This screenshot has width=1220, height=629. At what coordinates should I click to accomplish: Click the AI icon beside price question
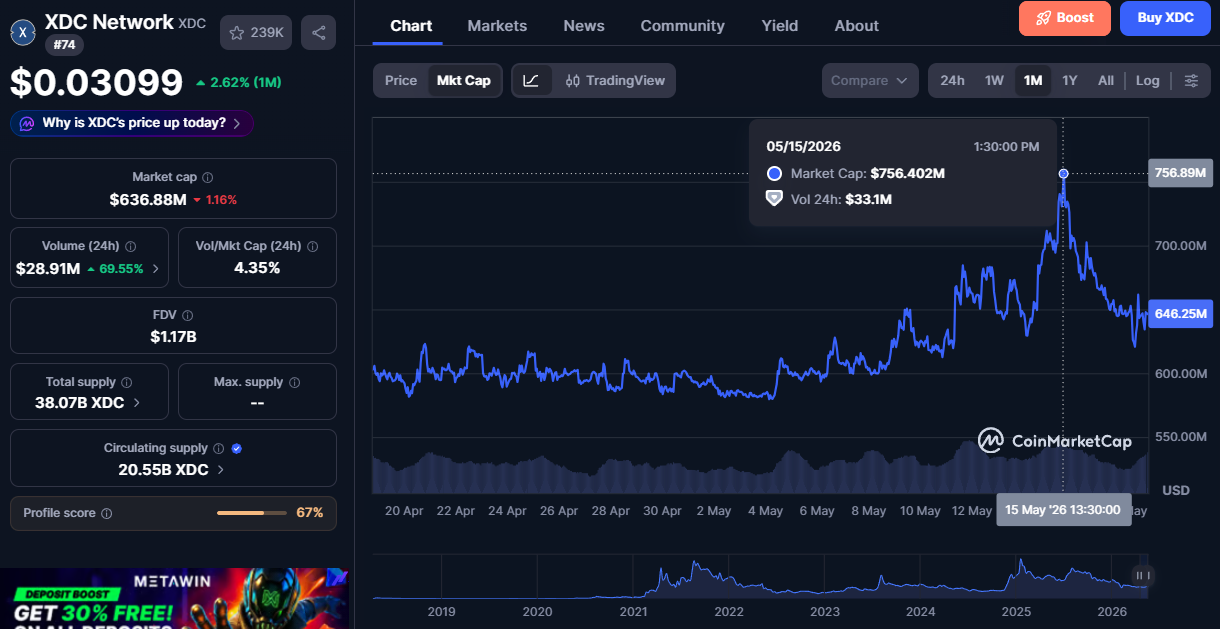26,123
